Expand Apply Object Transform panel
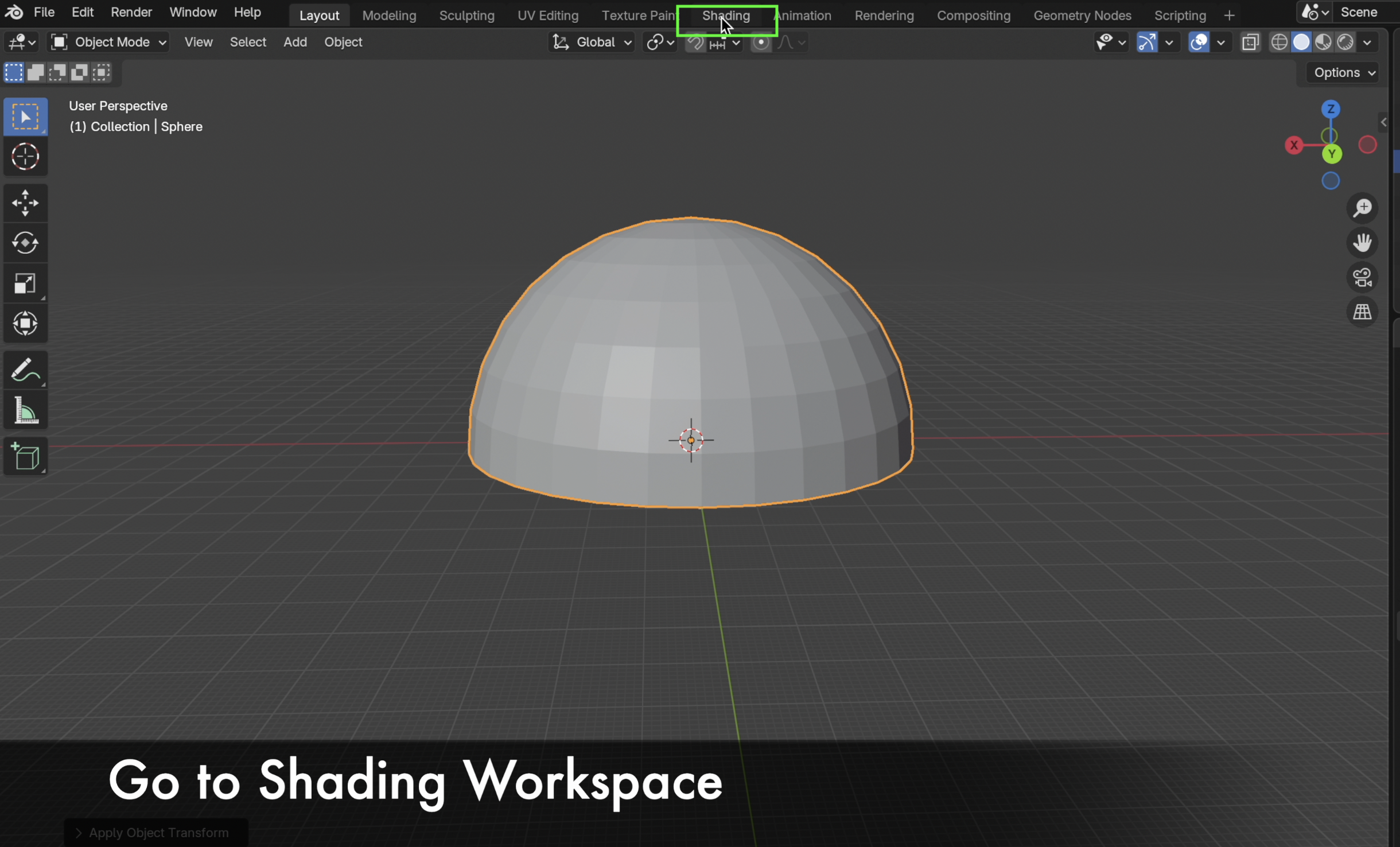Viewport: 1400px width, 847px height. (79, 832)
